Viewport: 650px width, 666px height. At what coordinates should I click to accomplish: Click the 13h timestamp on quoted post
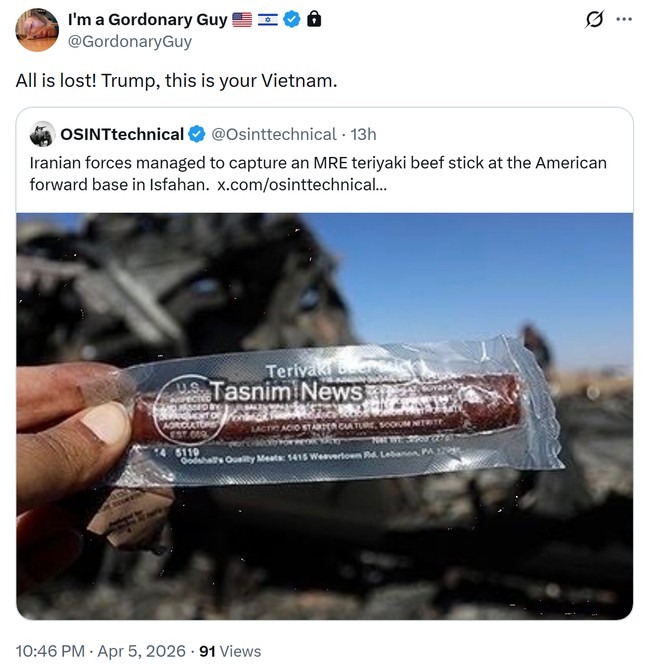point(363,135)
